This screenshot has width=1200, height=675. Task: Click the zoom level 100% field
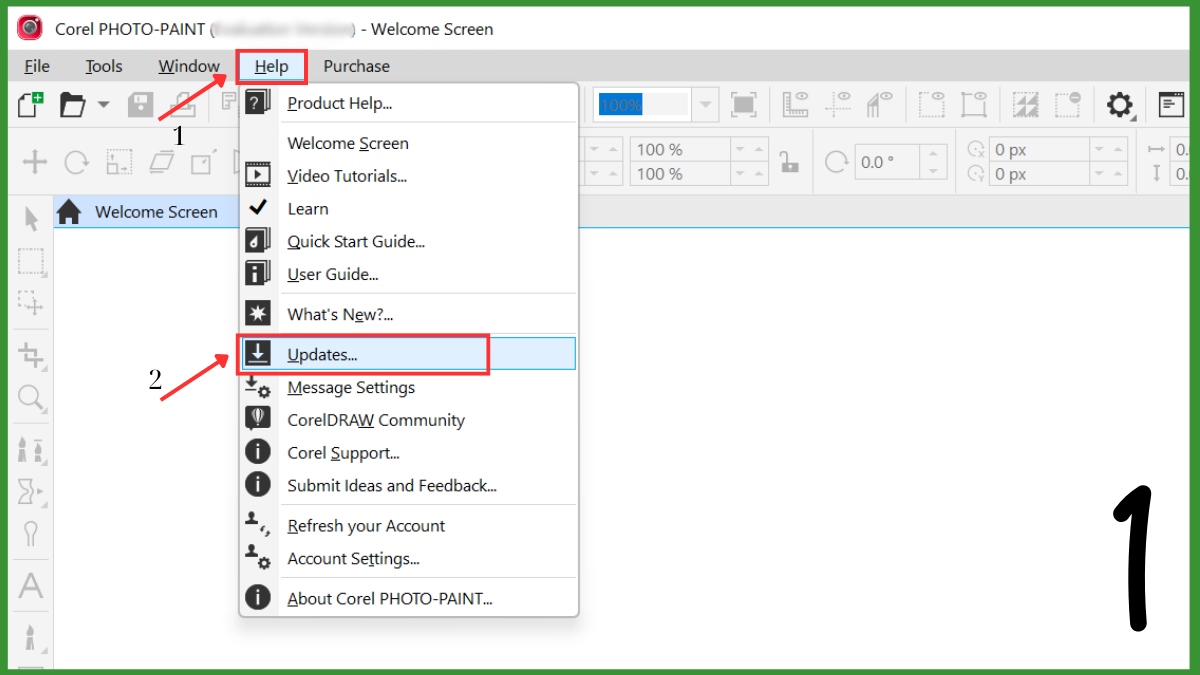[641, 104]
